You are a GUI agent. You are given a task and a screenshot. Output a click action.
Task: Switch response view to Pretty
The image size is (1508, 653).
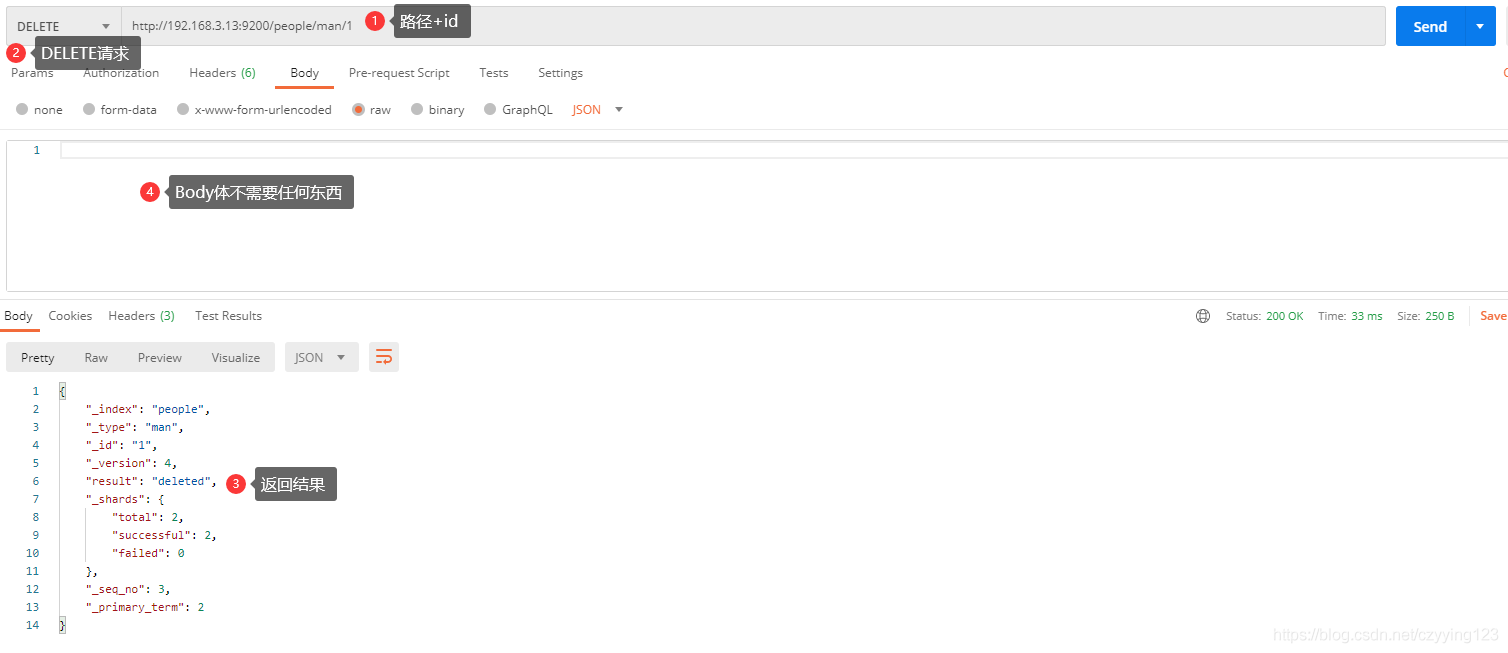[x=38, y=357]
